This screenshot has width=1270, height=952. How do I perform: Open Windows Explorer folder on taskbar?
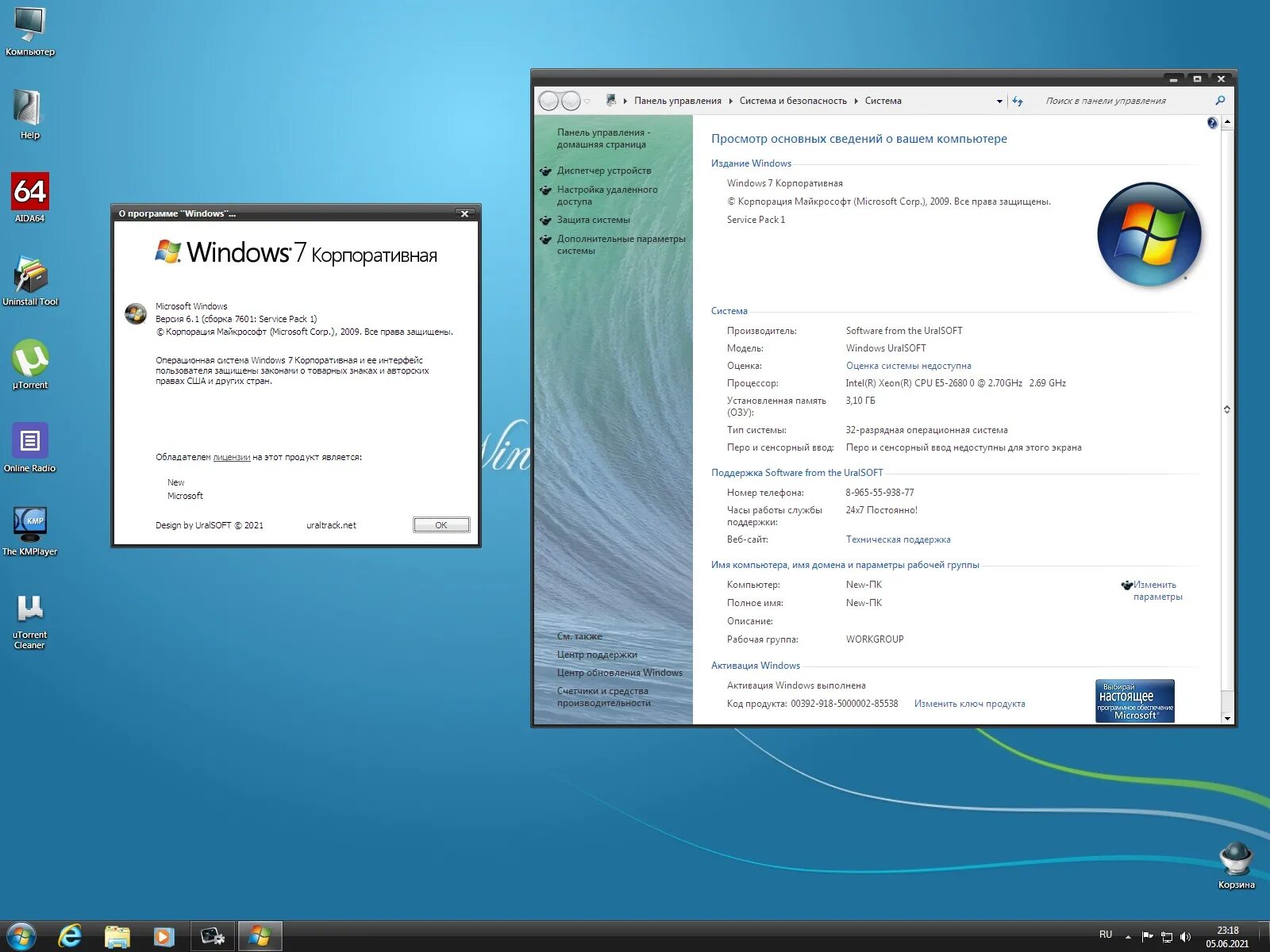(117, 936)
